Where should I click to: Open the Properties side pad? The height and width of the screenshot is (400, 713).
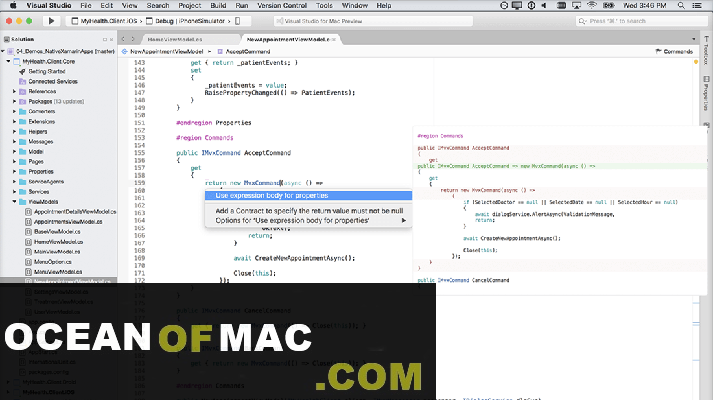pos(706,93)
